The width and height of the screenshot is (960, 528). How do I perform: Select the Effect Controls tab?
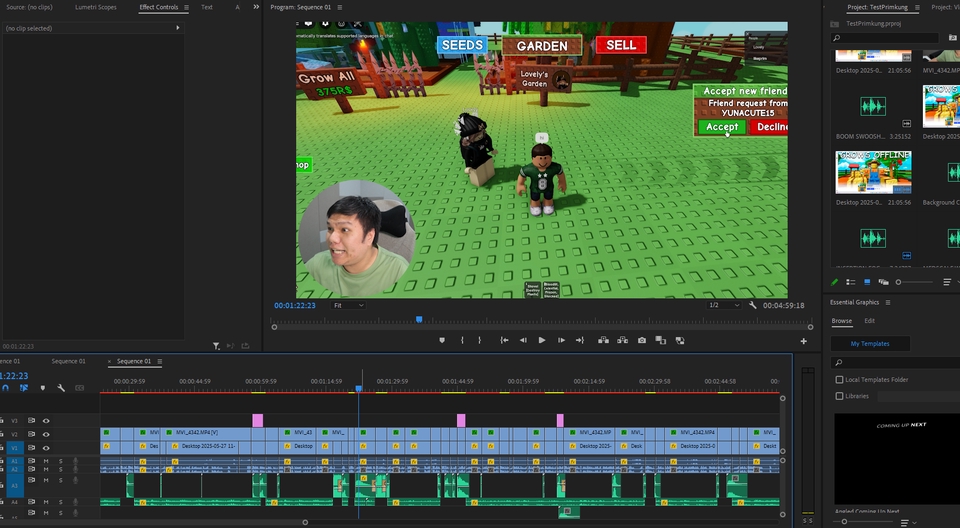tap(159, 7)
